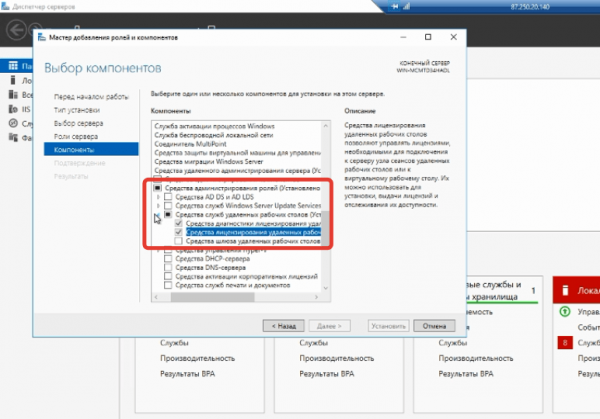This screenshot has height=419, width=600.
Task: Uncheck Средства лицензирования удаленных рабочих столов checkbox
Action: point(178,232)
